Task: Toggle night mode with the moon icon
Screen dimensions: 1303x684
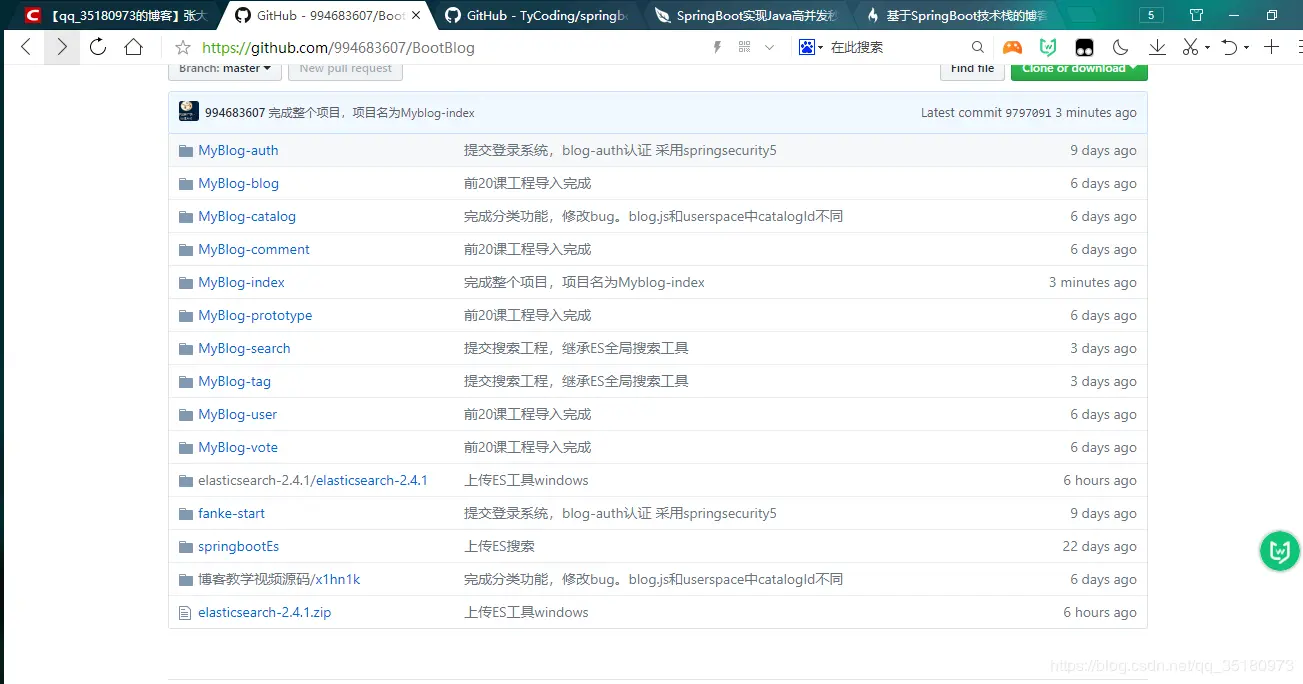Action: point(1121,47)
